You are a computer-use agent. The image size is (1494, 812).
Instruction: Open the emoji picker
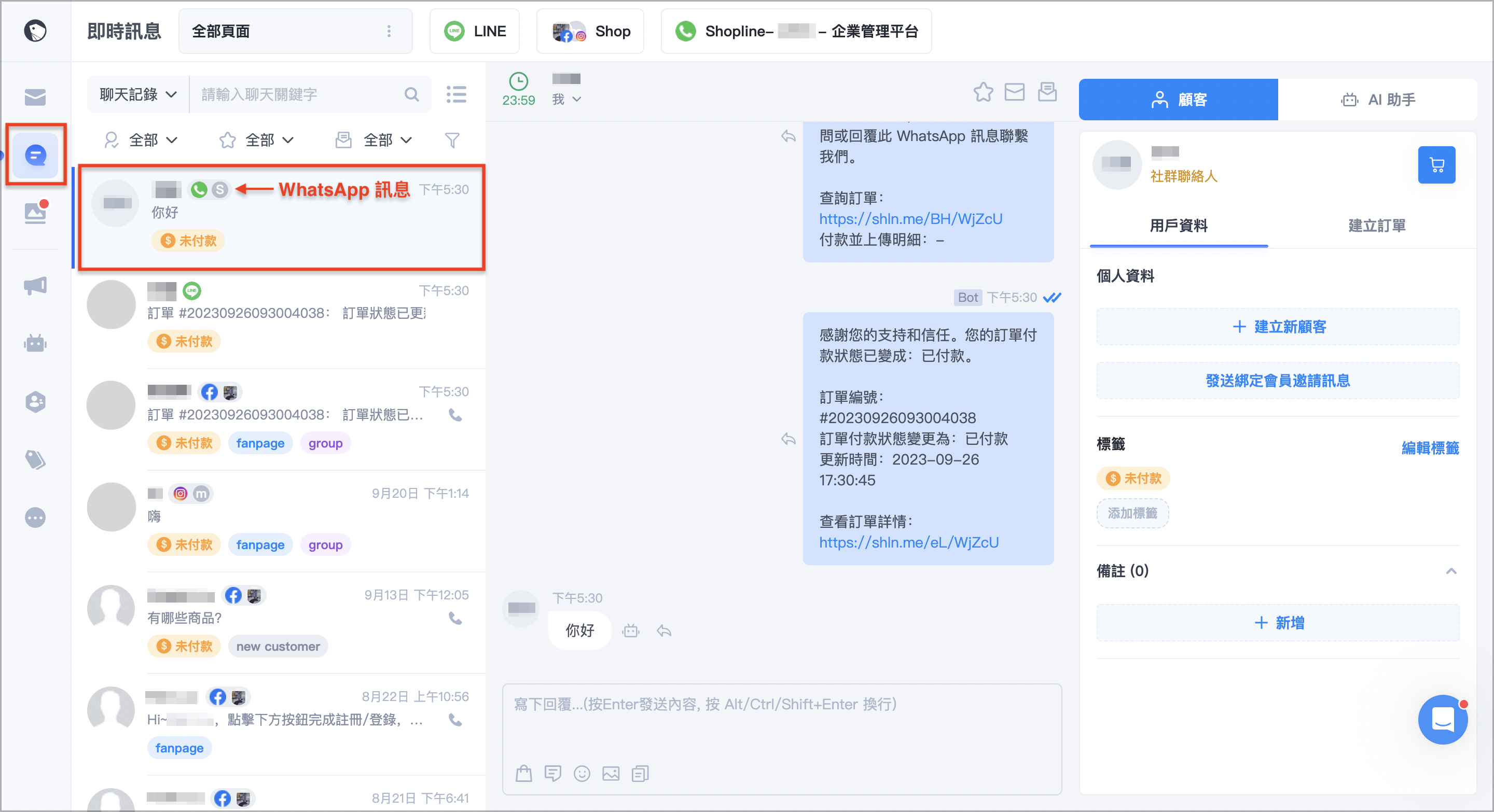click(x=582, y=773)
